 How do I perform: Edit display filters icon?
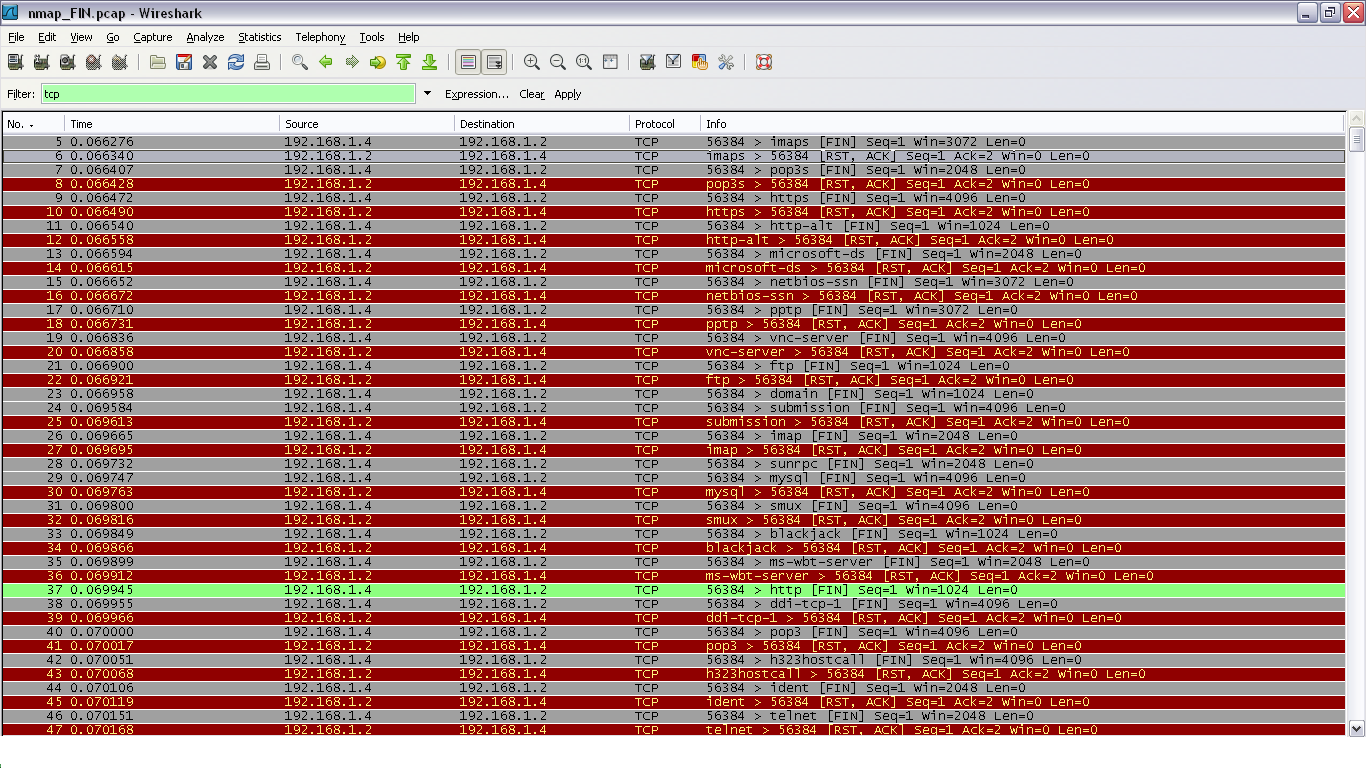click(x=674, y=62)
